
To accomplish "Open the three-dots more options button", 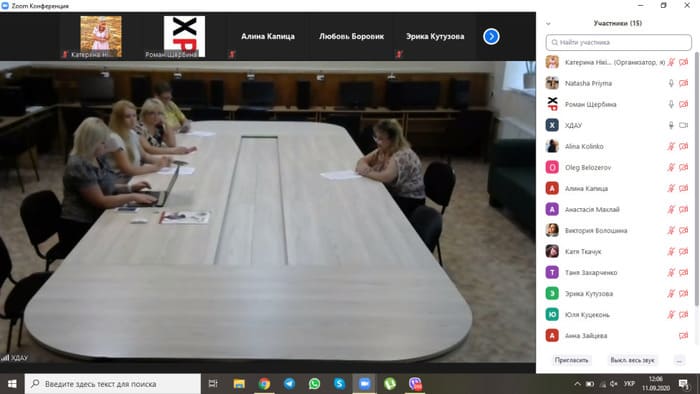I will point(679,360).
